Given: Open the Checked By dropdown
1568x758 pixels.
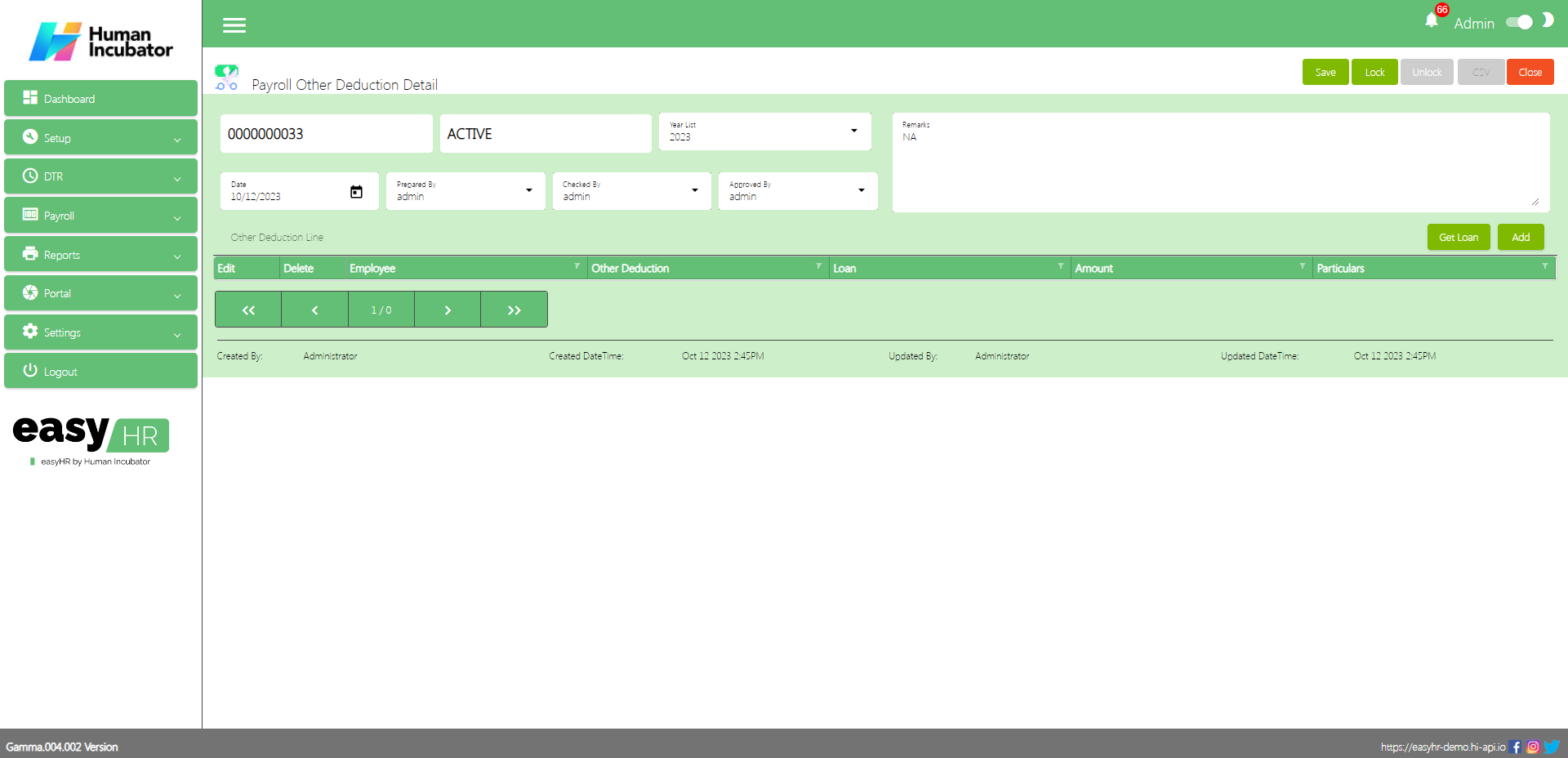Looking at the screenshot, I should click(631, 191).
